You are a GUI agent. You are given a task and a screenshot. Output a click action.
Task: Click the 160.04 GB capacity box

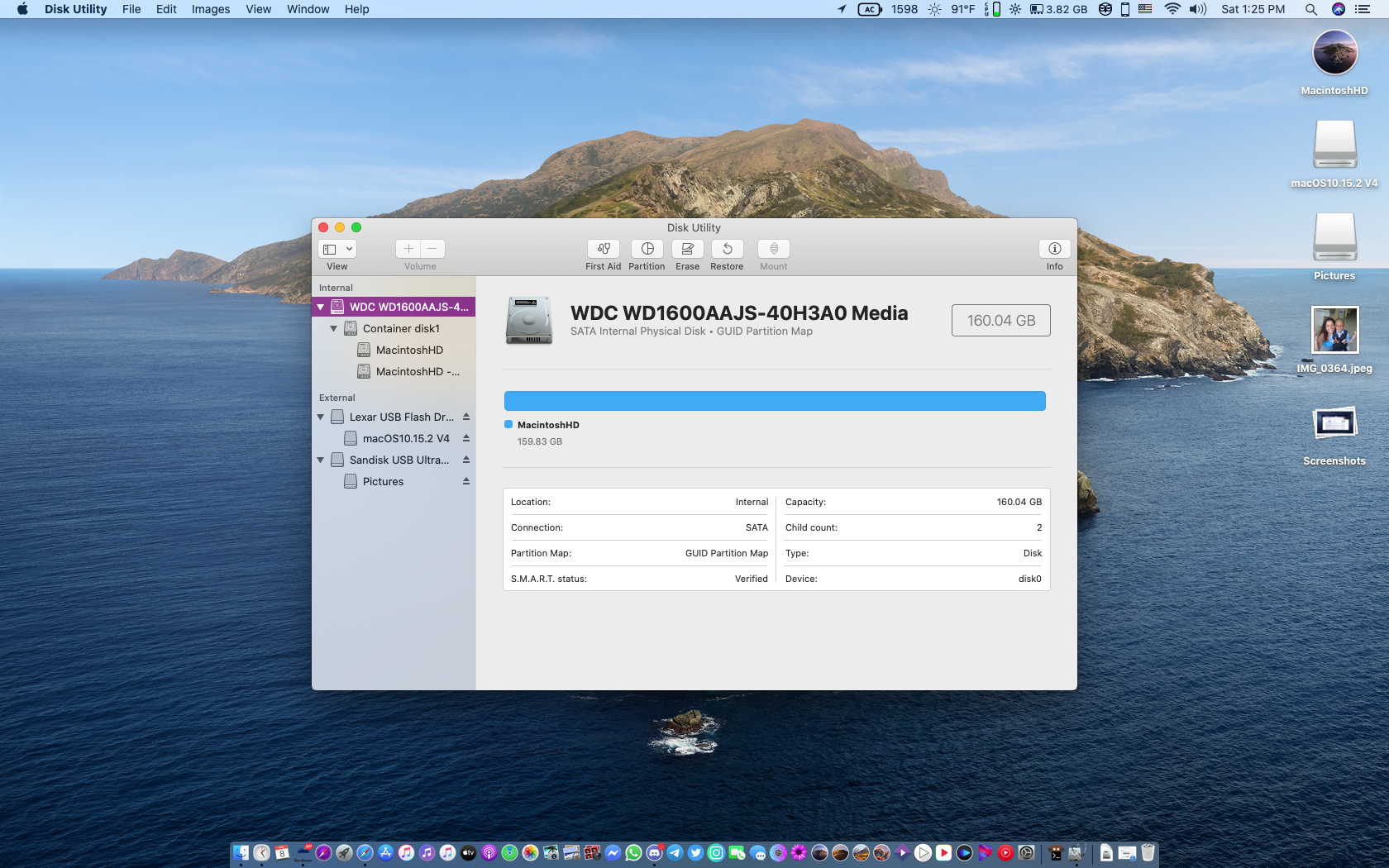[1001, 320]
